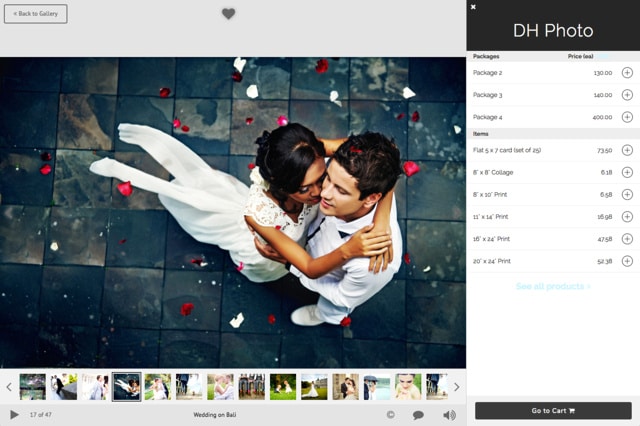Open See all products link

pos(553,286)
